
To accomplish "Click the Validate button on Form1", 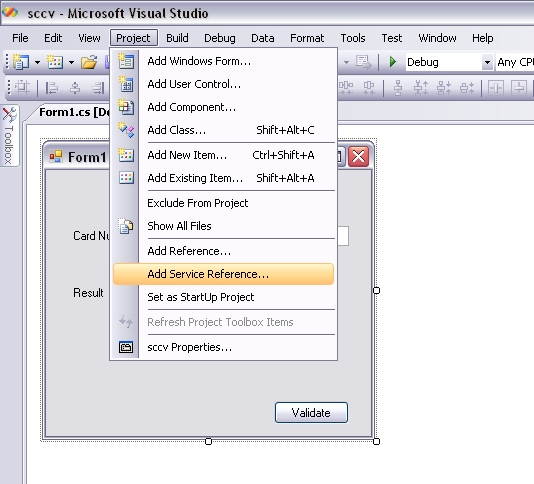I will tap(311, 413).
